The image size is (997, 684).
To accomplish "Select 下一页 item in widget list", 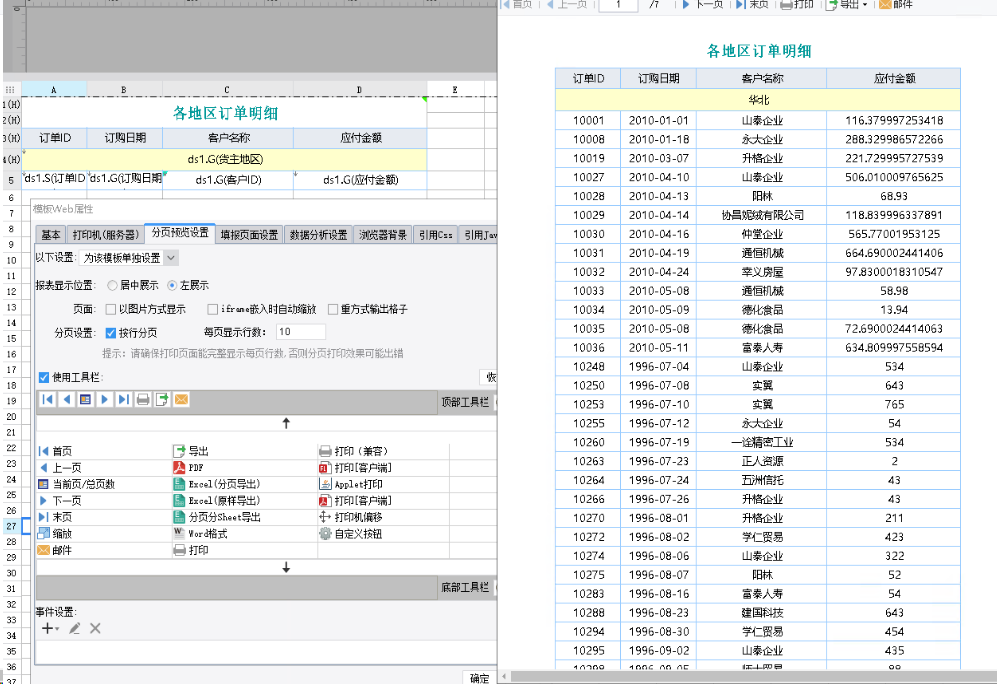I will 60,500.
